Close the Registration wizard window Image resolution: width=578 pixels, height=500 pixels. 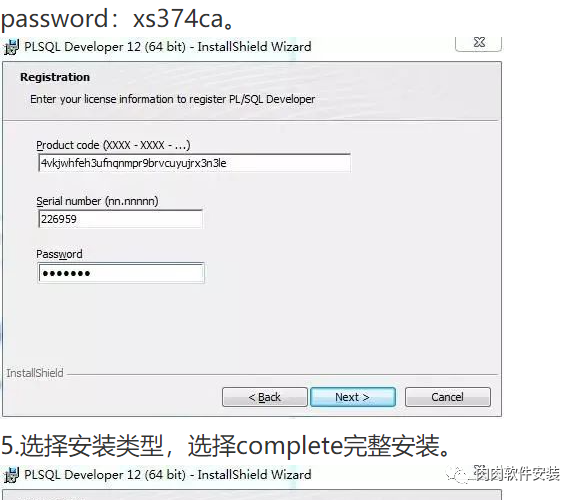pos(479,43)
